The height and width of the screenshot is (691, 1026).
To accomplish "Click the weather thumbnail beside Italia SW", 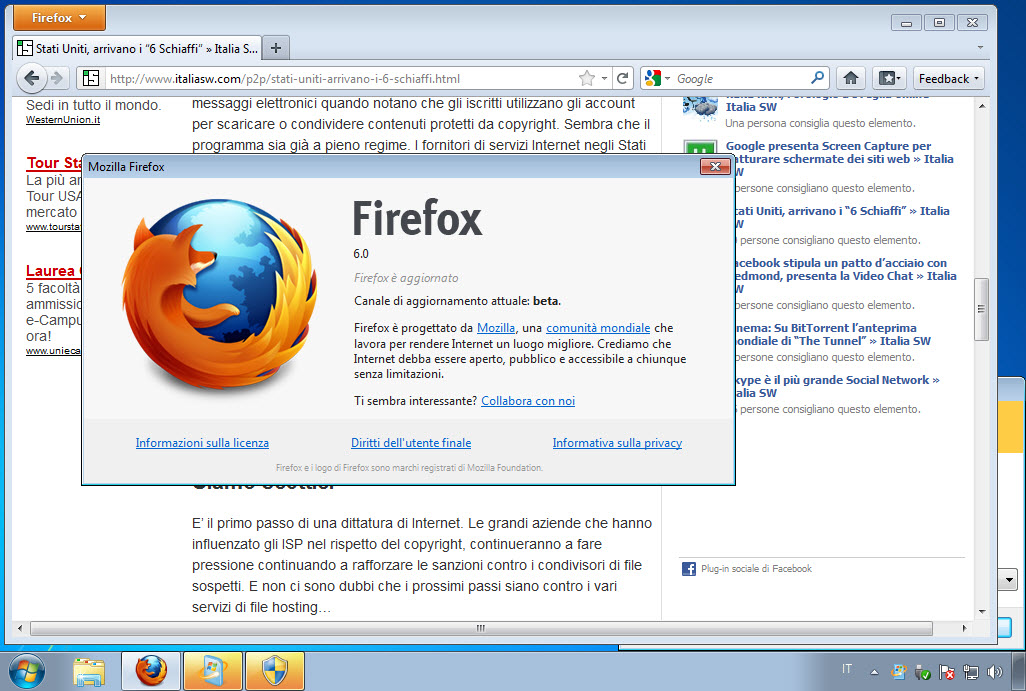I will (x=700, y=108).
